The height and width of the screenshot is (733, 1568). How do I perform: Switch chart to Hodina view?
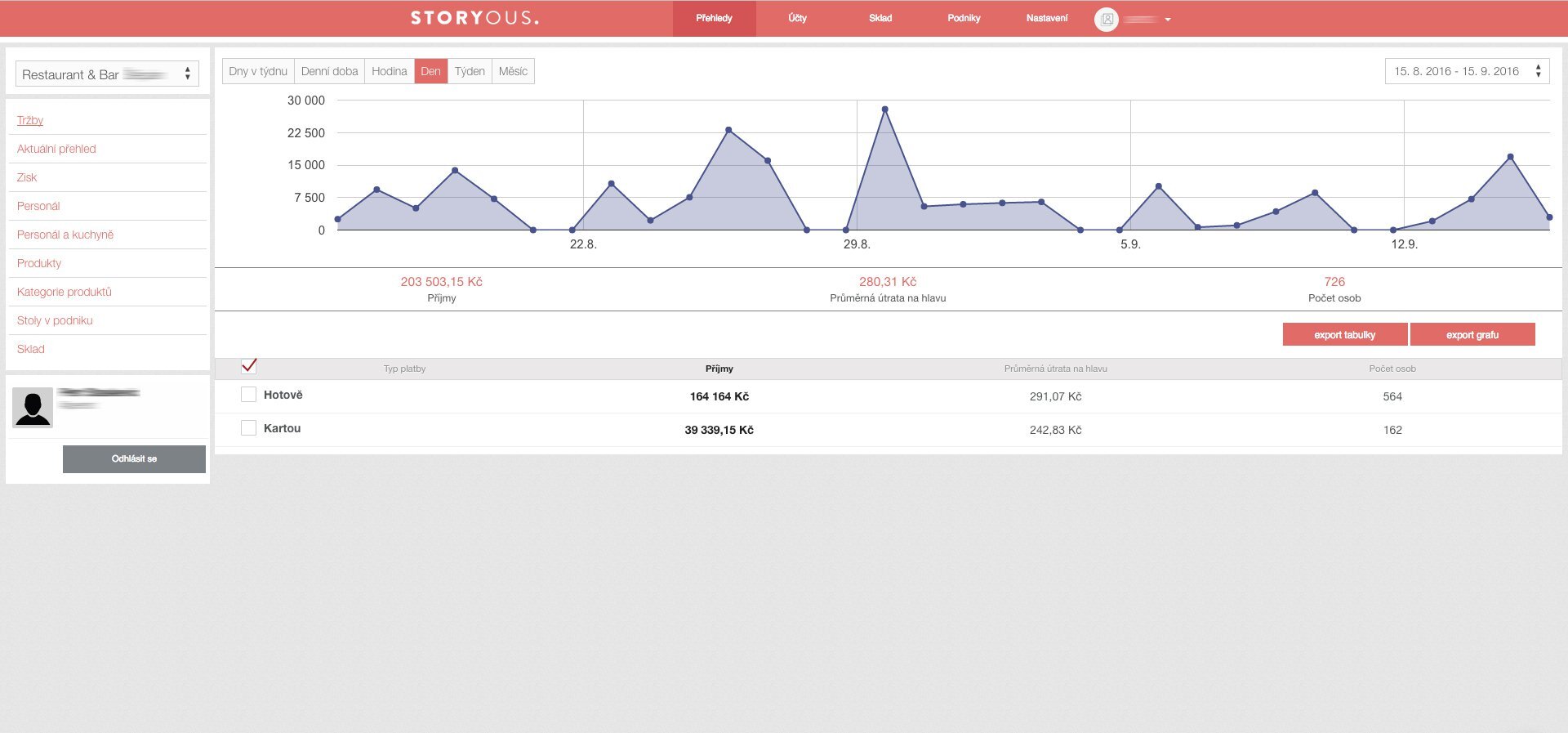[x=390, y=71]
